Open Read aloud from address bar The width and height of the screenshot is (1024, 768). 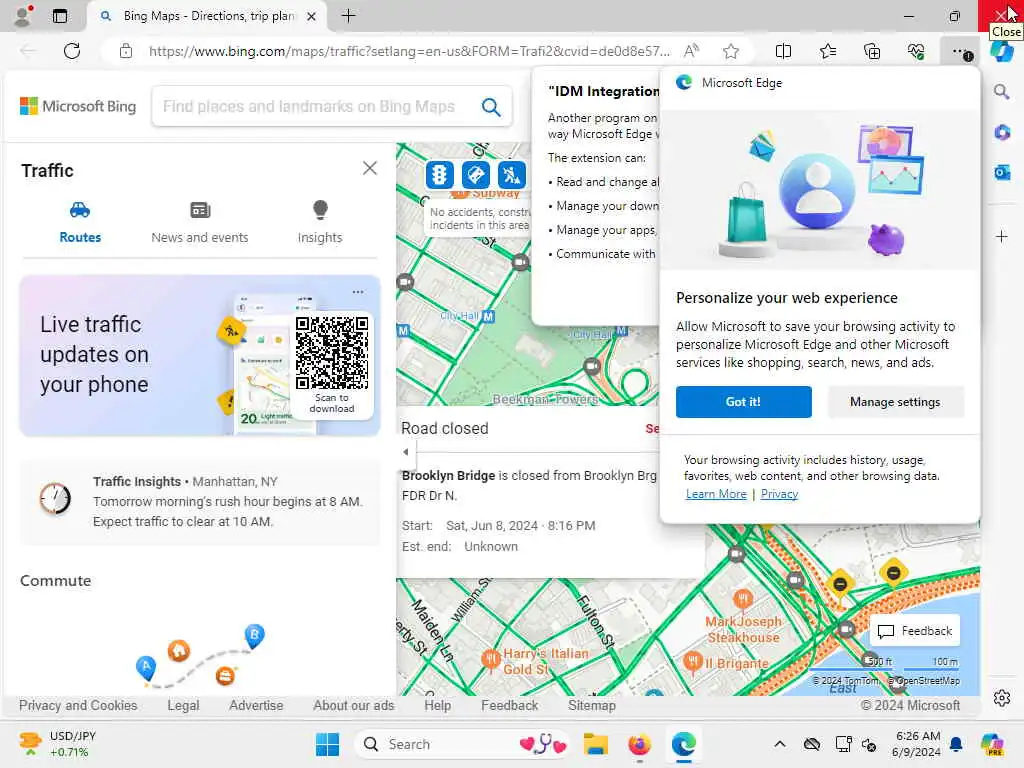click(x=692, y=51)
